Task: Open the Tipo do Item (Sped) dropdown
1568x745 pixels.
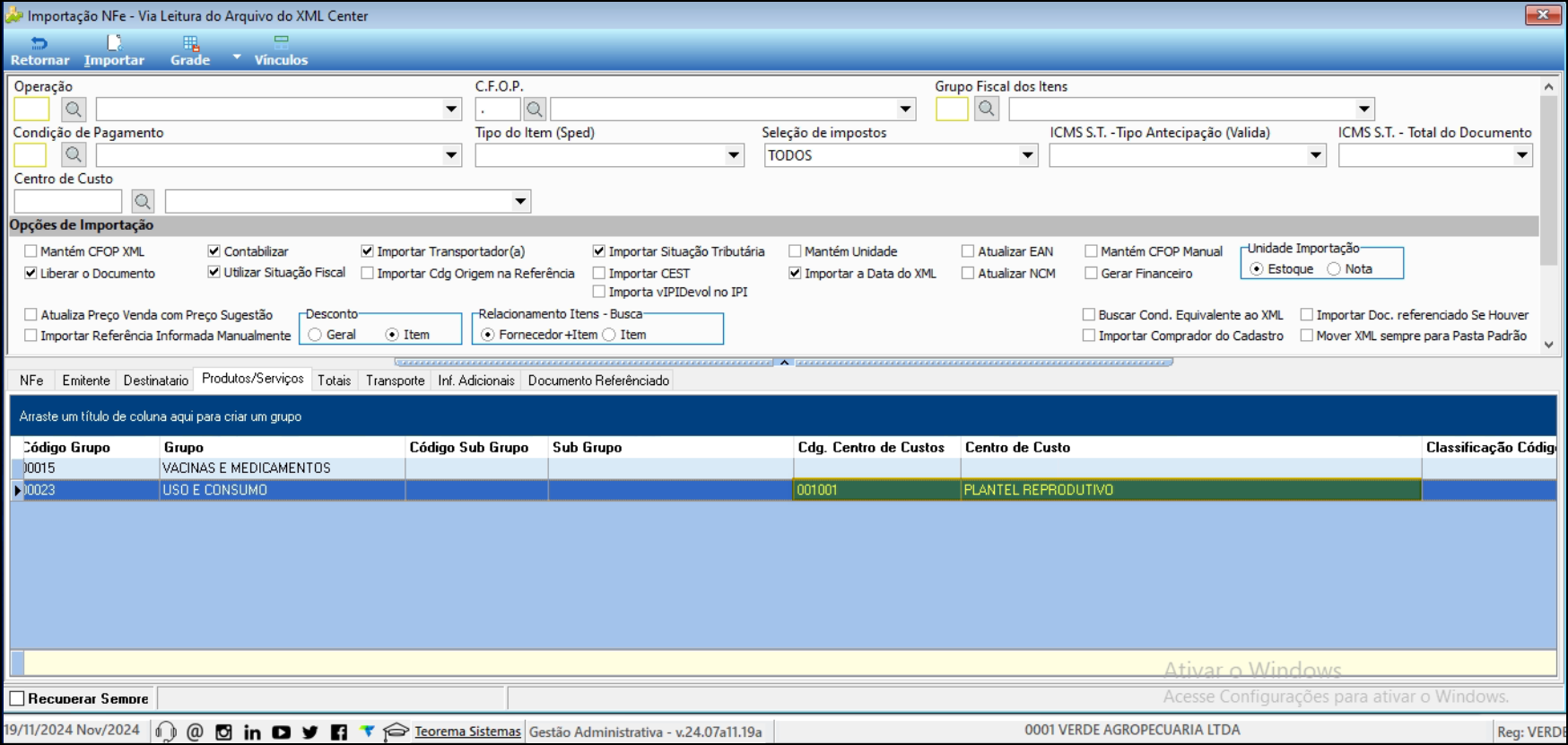Action: click(734, 155)
